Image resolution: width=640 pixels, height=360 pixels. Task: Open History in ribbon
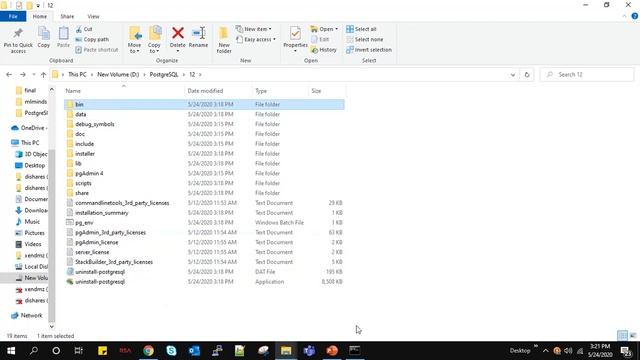pos(324,50)
